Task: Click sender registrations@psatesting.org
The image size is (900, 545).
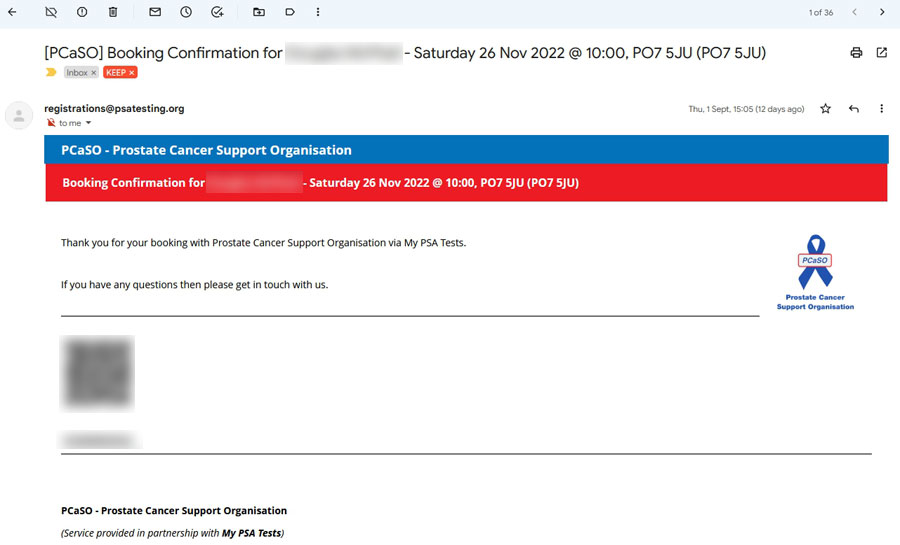Action: click(114, 108)
